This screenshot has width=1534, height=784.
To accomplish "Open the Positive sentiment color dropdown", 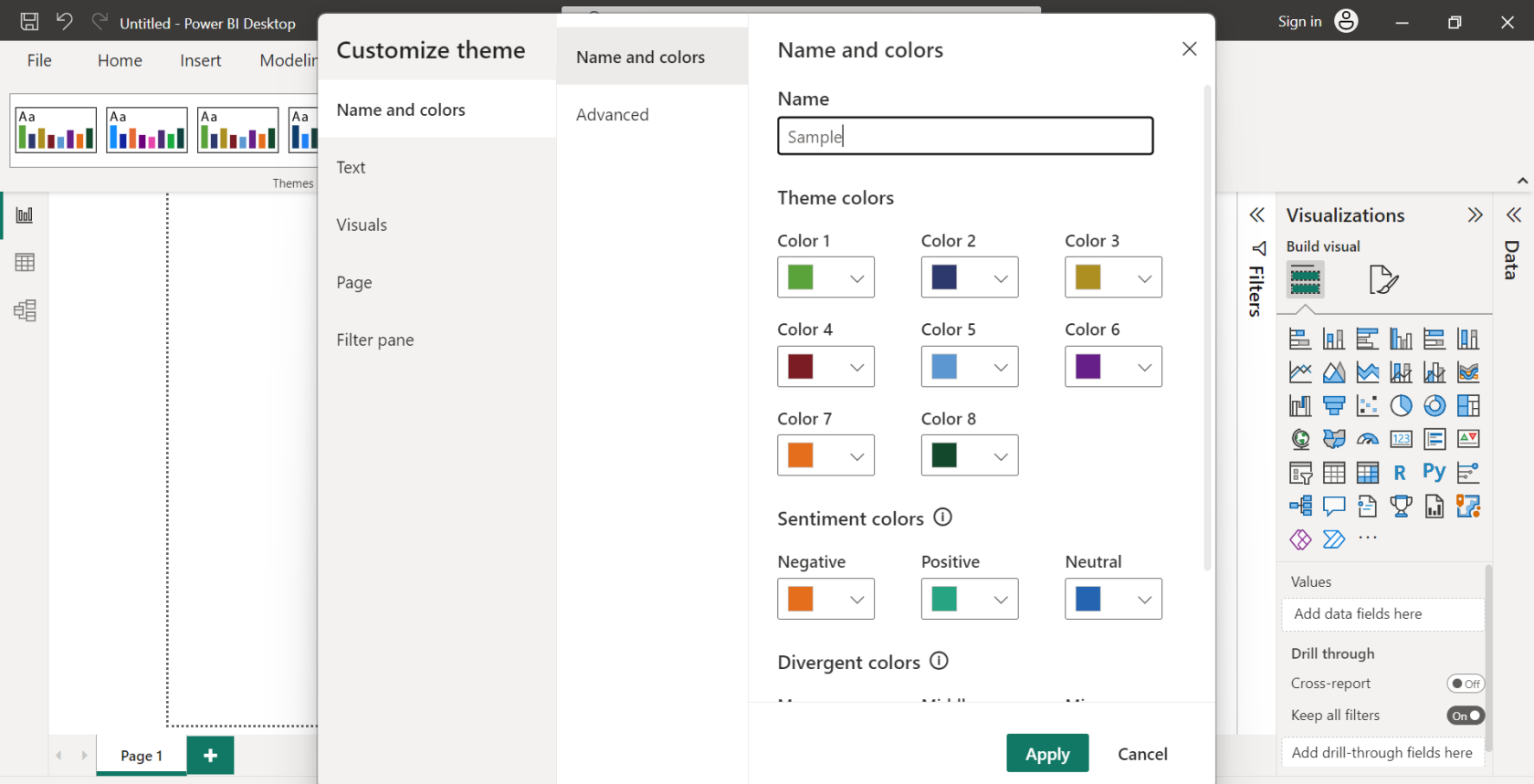I will tap(969, 599).
